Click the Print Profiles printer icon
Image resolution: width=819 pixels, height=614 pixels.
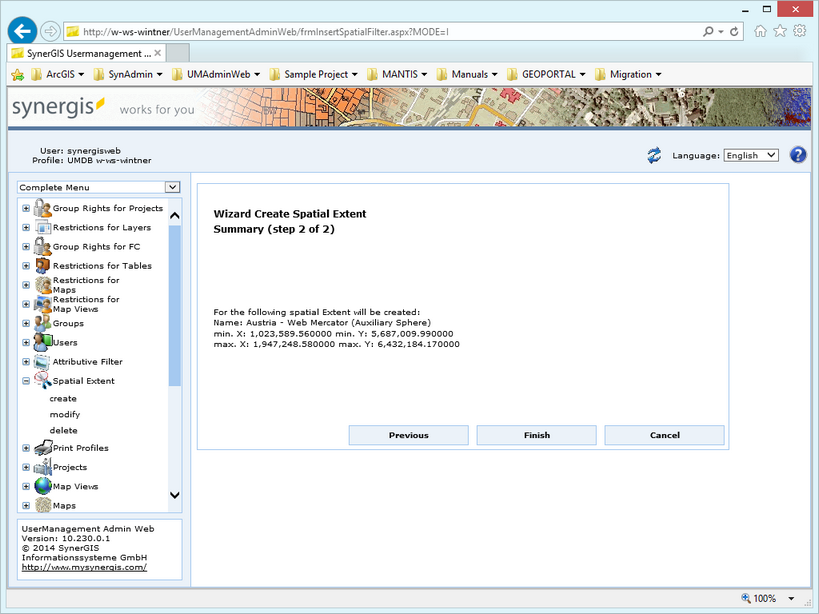(x=41, y=447)
